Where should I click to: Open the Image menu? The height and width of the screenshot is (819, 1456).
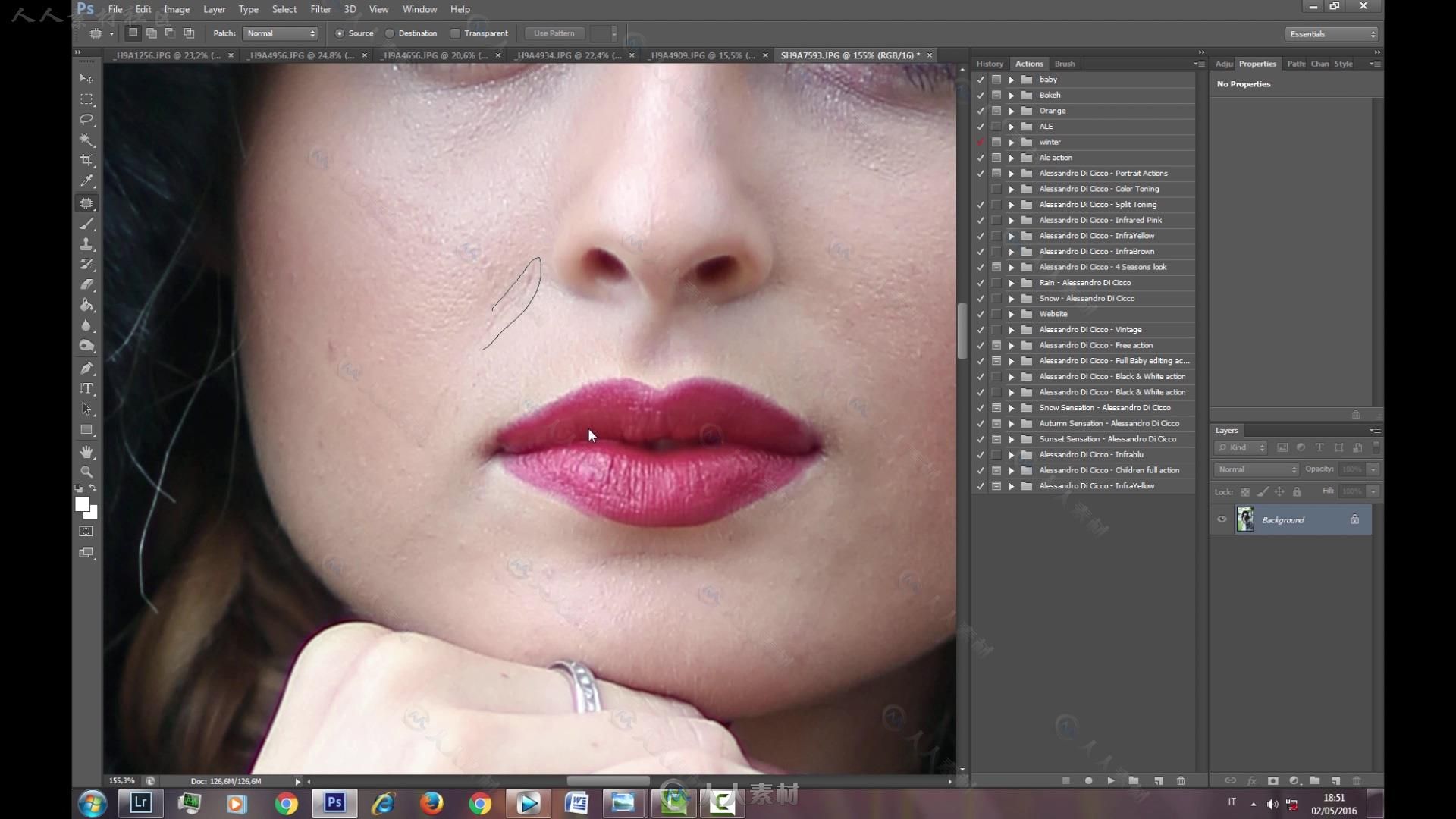point(177,9)
